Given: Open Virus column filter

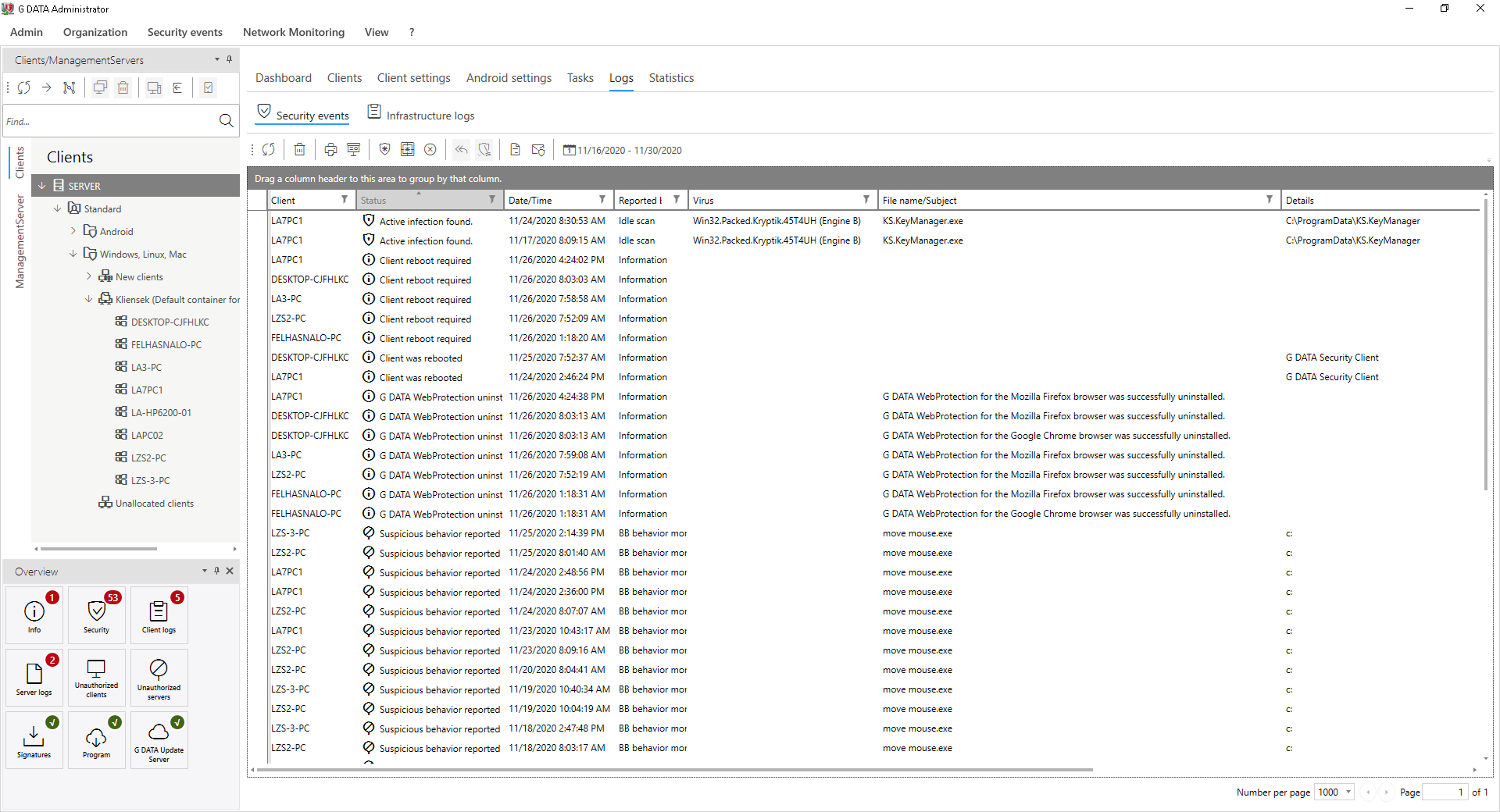Looking at the screenshot, I should (x=866, y=200).
